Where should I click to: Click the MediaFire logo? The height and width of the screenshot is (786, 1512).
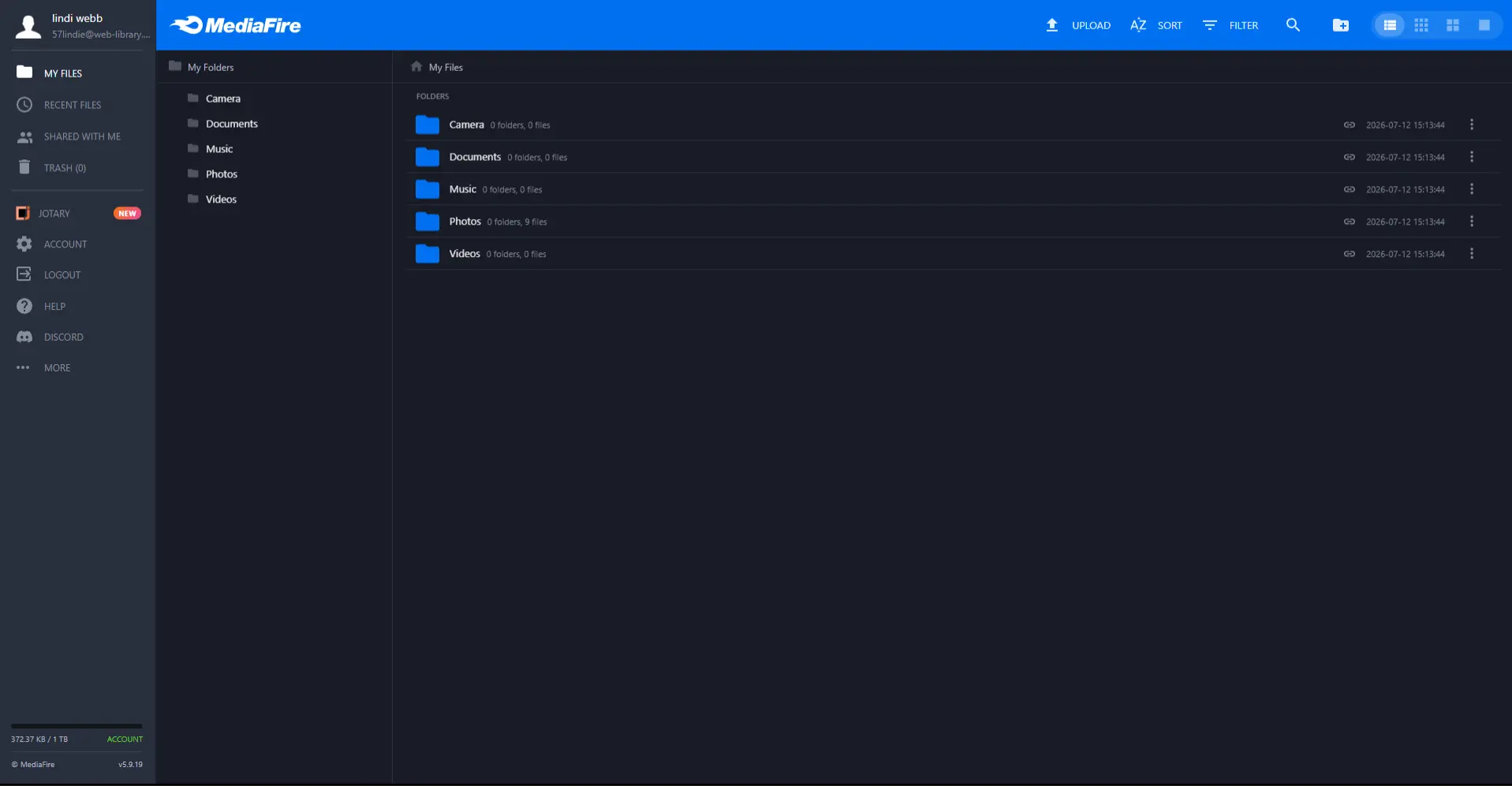235,25
